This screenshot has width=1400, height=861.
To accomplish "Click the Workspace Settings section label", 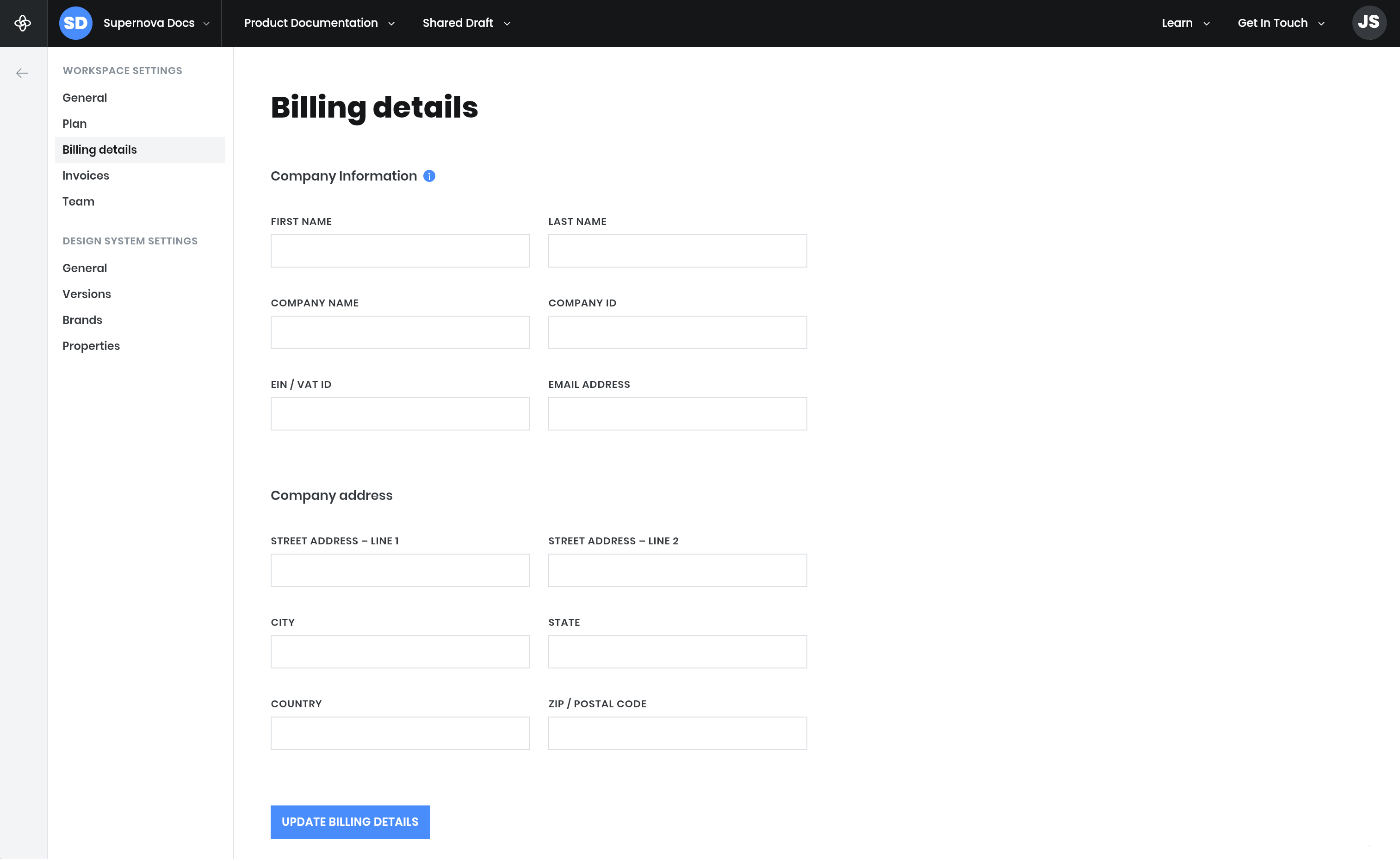I will click(x=122, y=71).
